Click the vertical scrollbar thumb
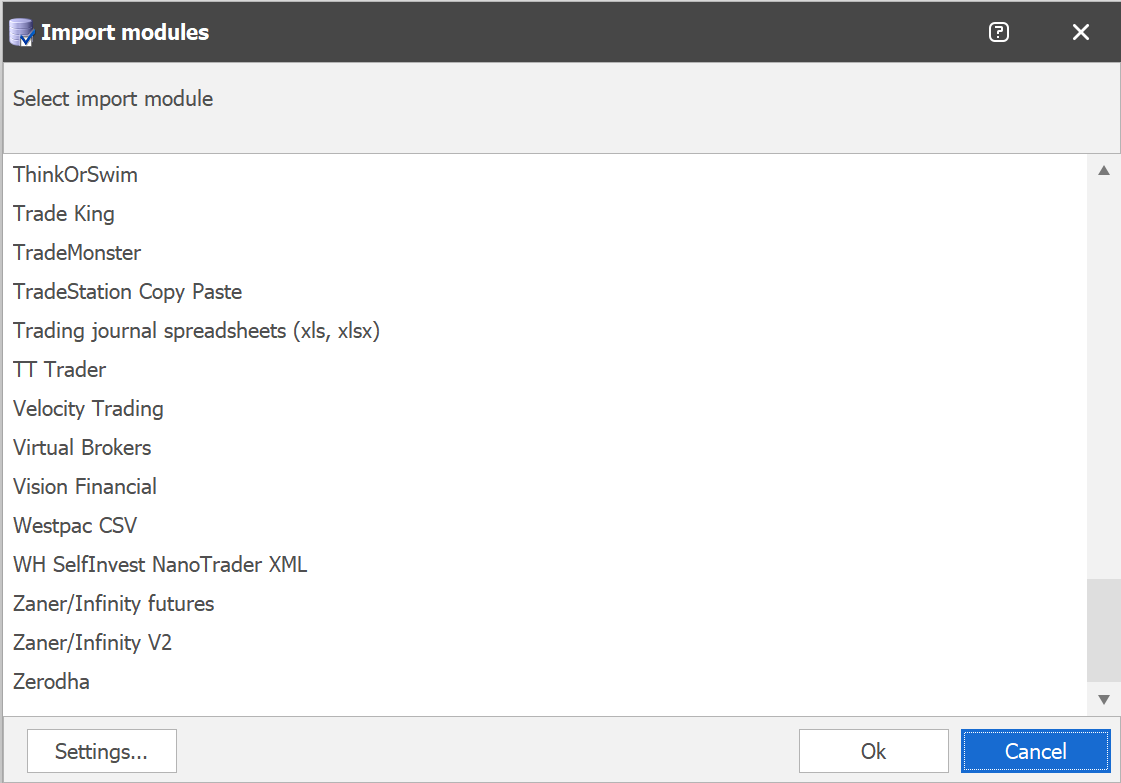The height and width of the screenshot is (783, 1121). 1104,631
